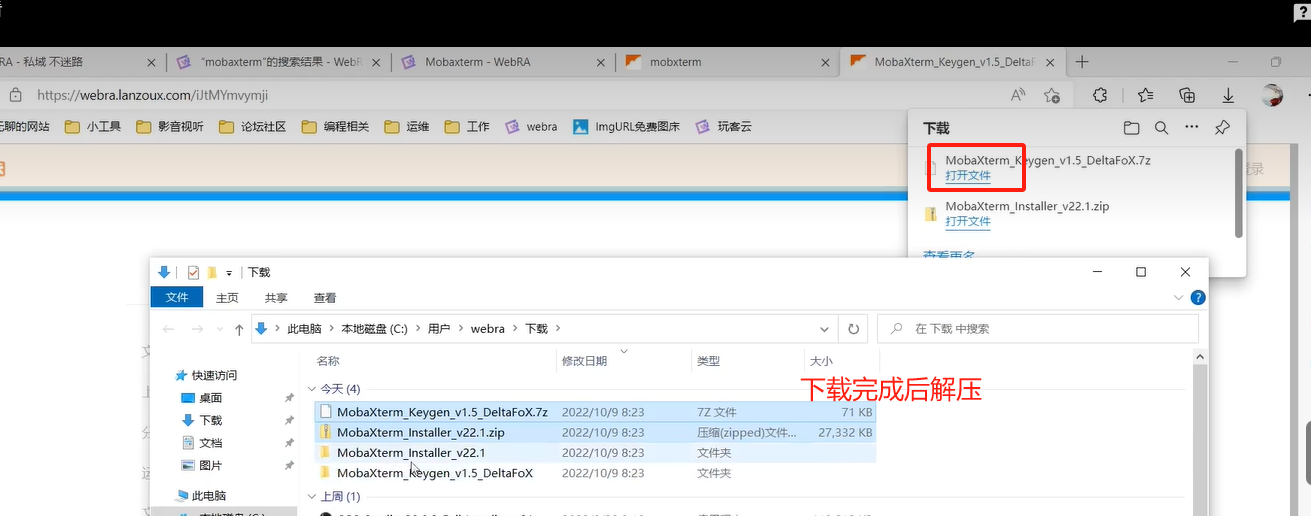Open the 工作 bookmarks folder
Screen dimensions: 1311x516
(467, 127)
